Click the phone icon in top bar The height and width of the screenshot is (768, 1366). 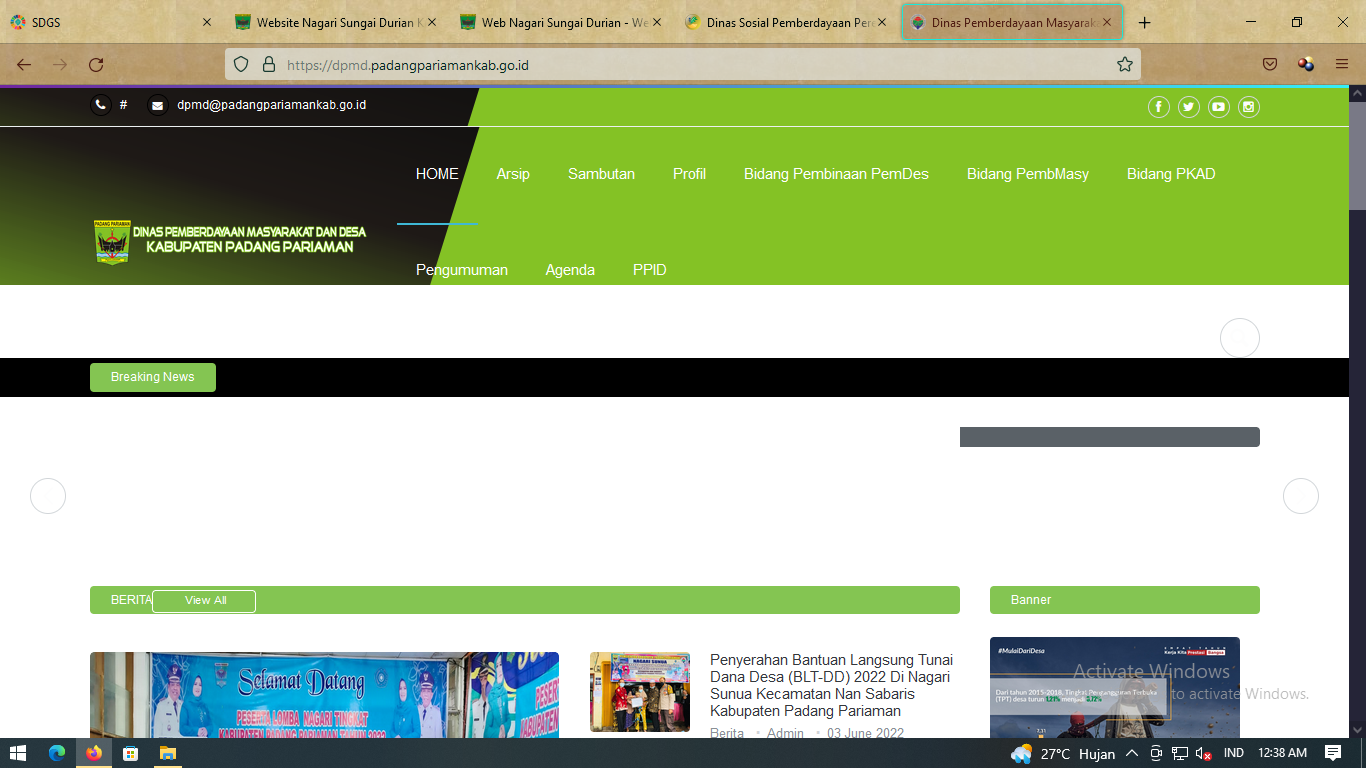101,105
